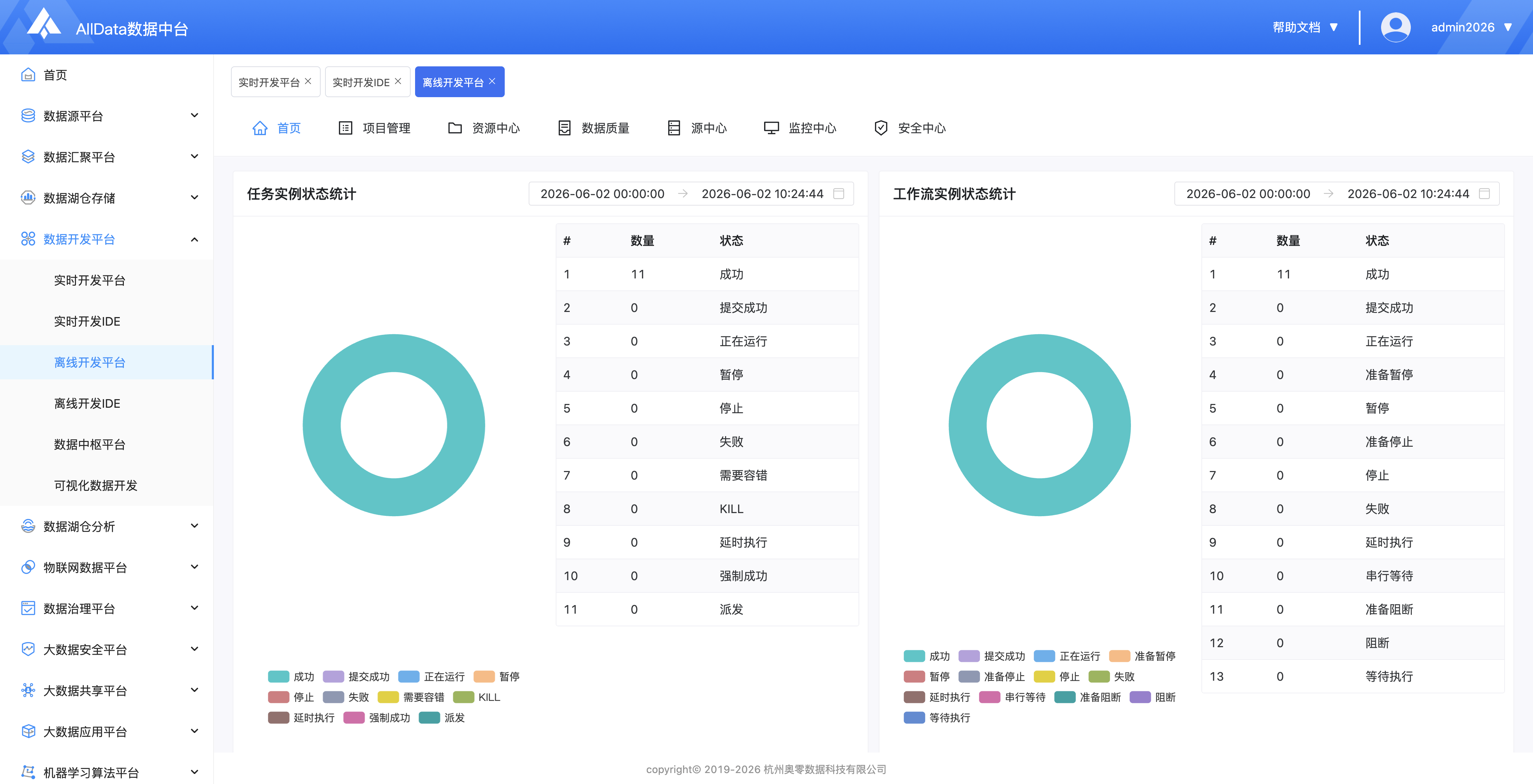Open 安全中心 in top navigation
Image resolution: width=1533 pixels, height=784 pixels.
pyautogui.click(x=909, y=129)
